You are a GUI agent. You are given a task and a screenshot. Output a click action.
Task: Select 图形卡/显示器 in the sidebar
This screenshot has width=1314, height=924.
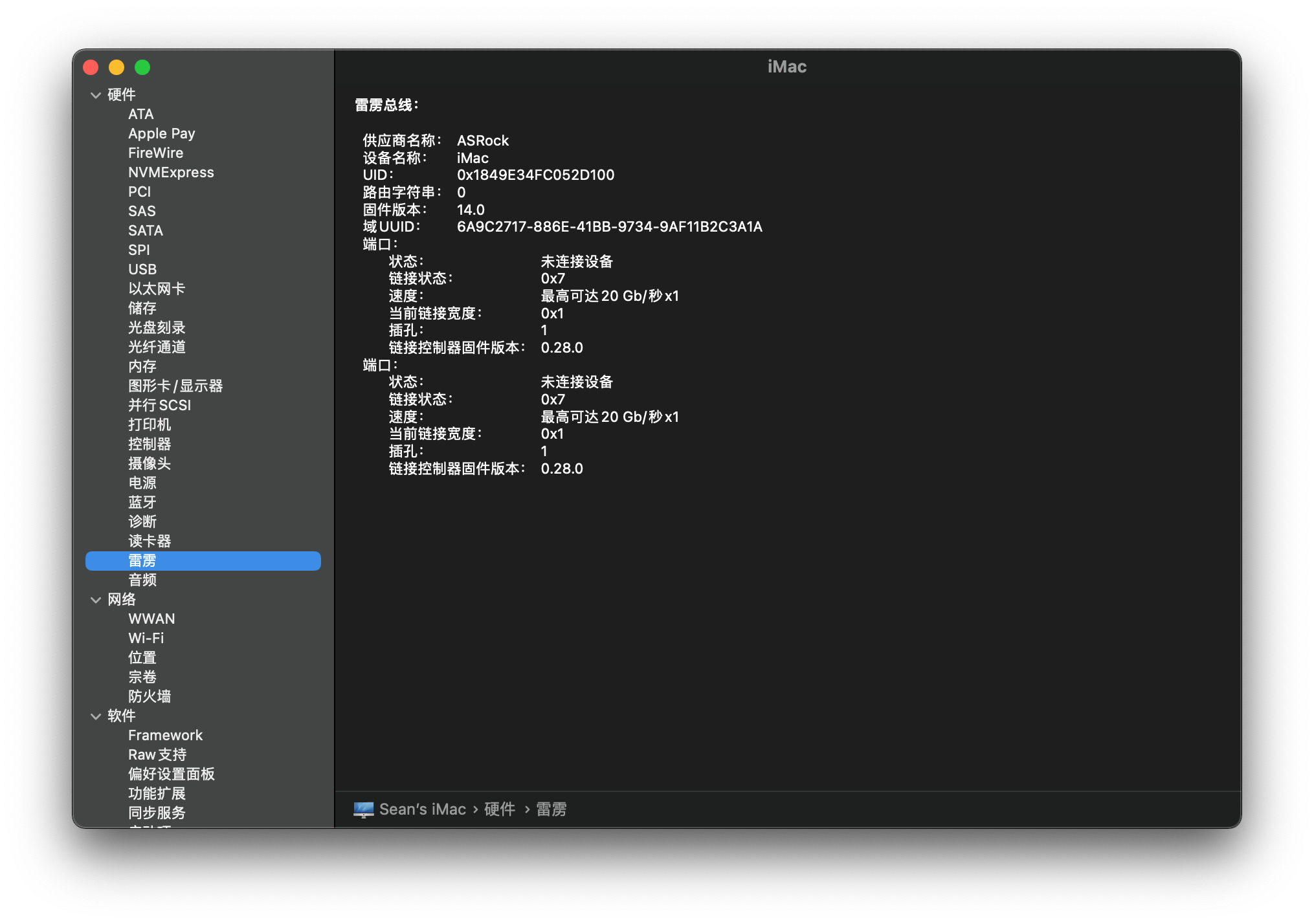[x=175, y=386]
